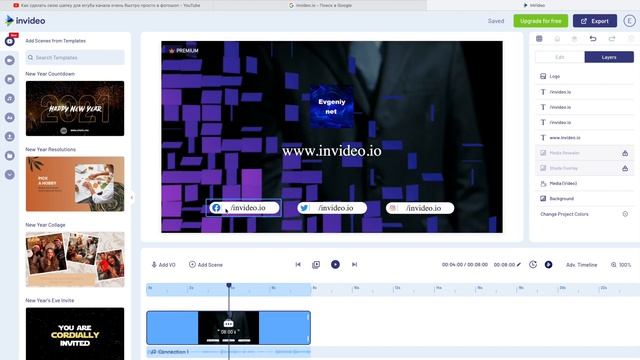Select the Background layer

tap(584, 198)
